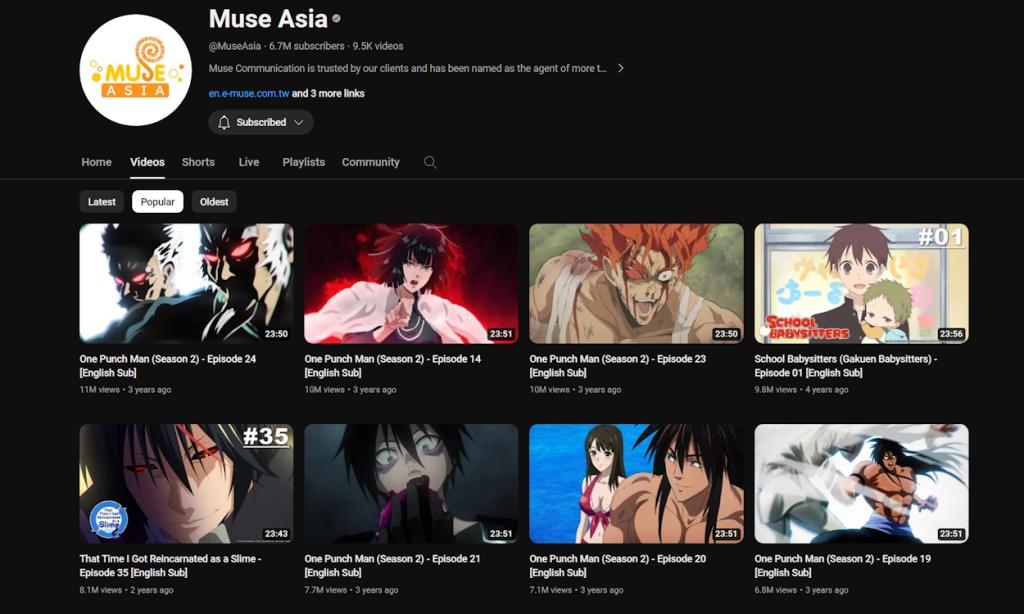Open the Subscribed dropdown menu
This screenshot has height=614, width=1024.
(x=298, y=122)
